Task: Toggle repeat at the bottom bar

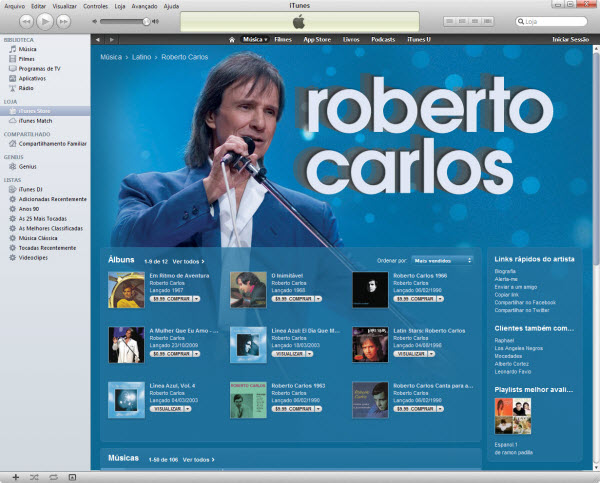Action: point(53,477)
